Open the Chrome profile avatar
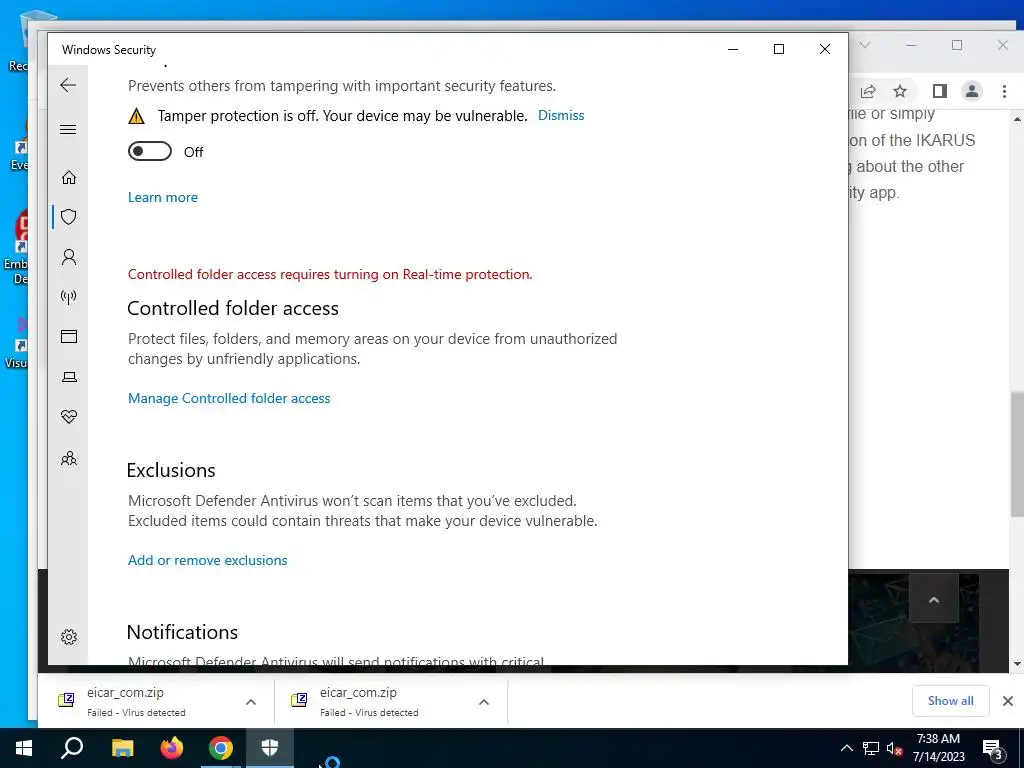Screen dimensions: 1024x768 972,91
